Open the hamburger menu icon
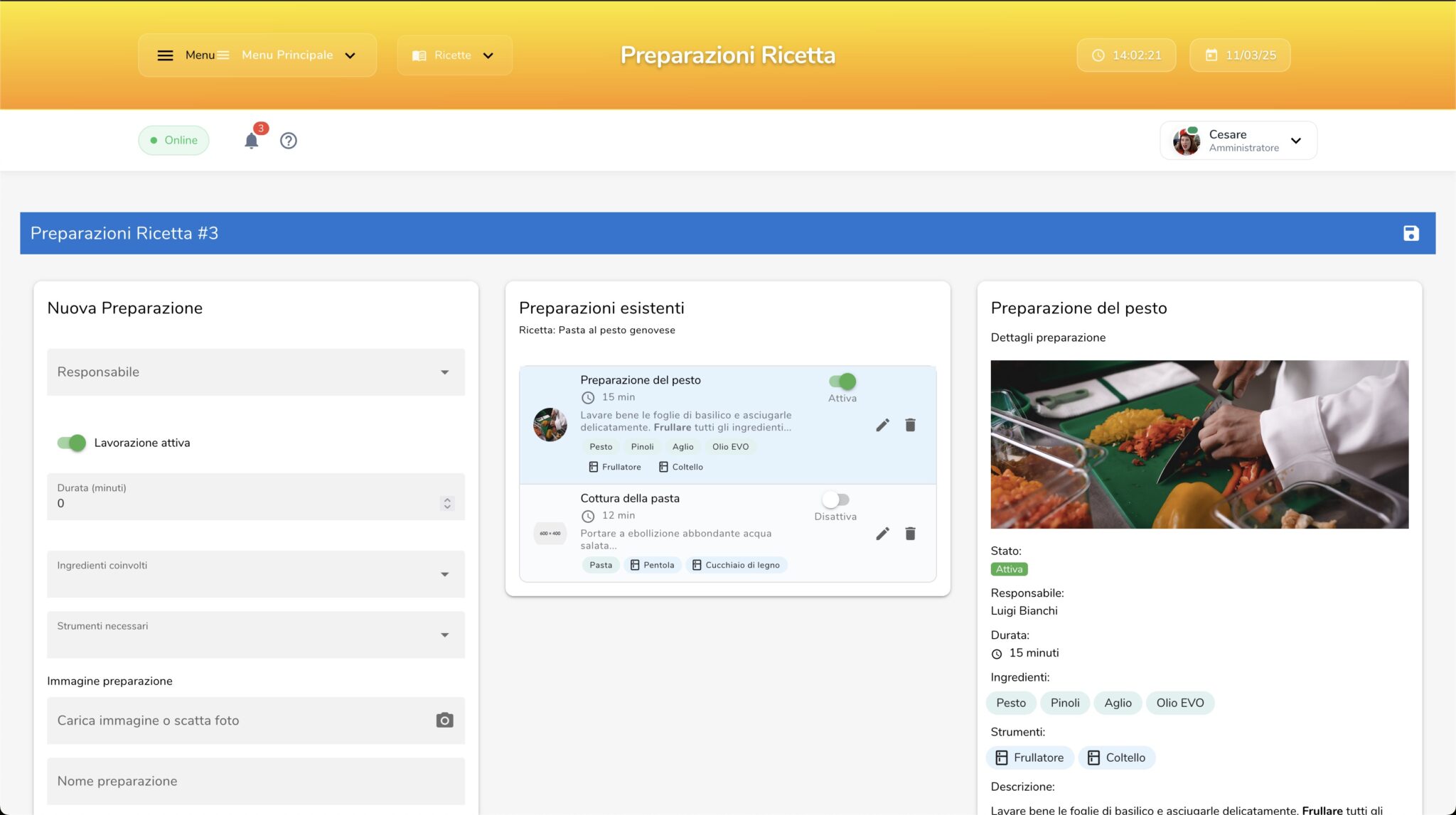Screen dimensions: 1456x815 [x=165, y=55]
